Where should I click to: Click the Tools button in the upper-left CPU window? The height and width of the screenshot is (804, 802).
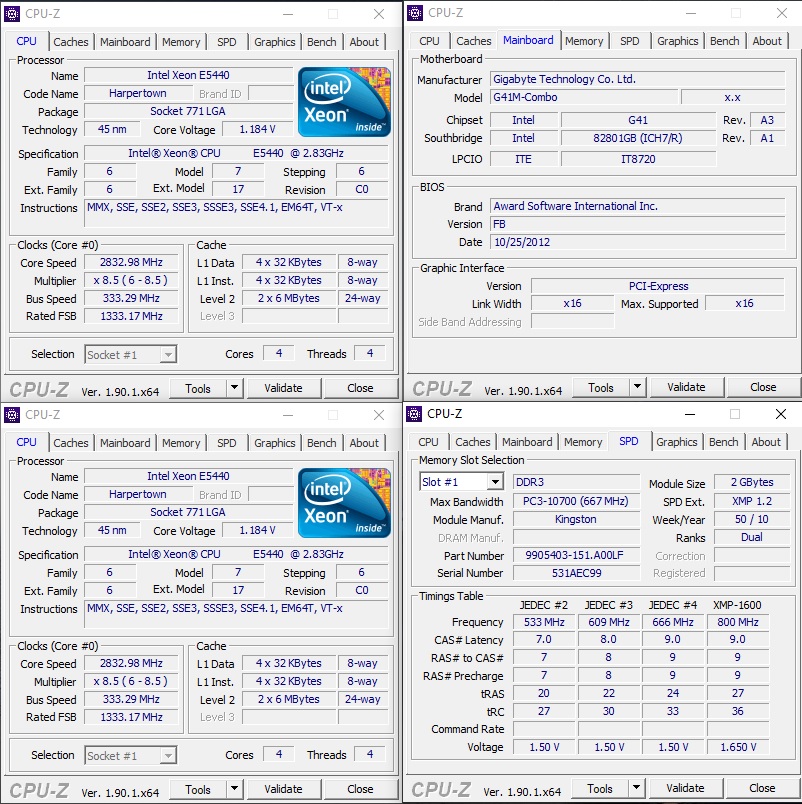pyautogui.click(x=198, y=388)
